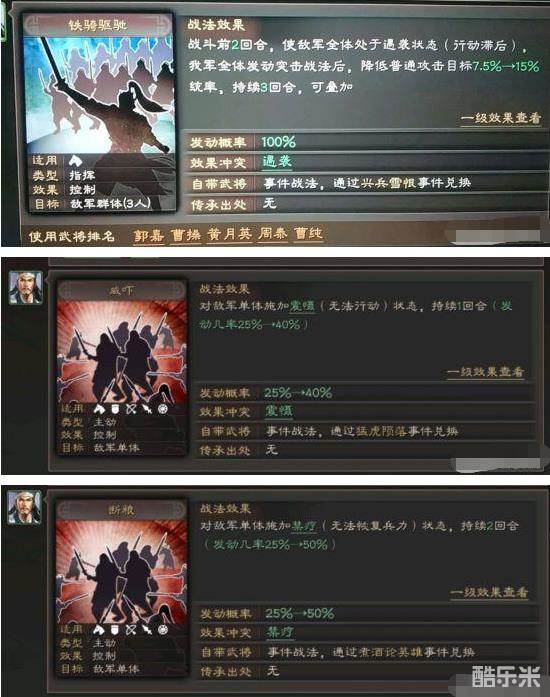
Task: Click the cavalry icon on 铁骑驱驰 card
Action: pyautogui.click(x=75, y=160)
